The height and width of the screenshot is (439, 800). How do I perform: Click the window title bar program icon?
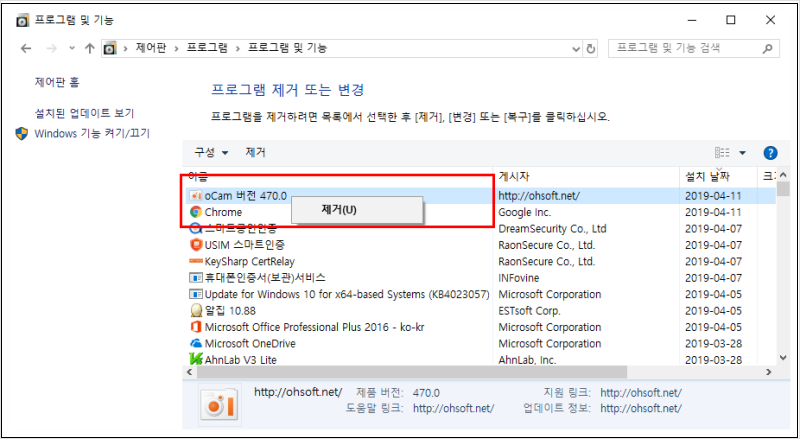(x=23, y=20)
